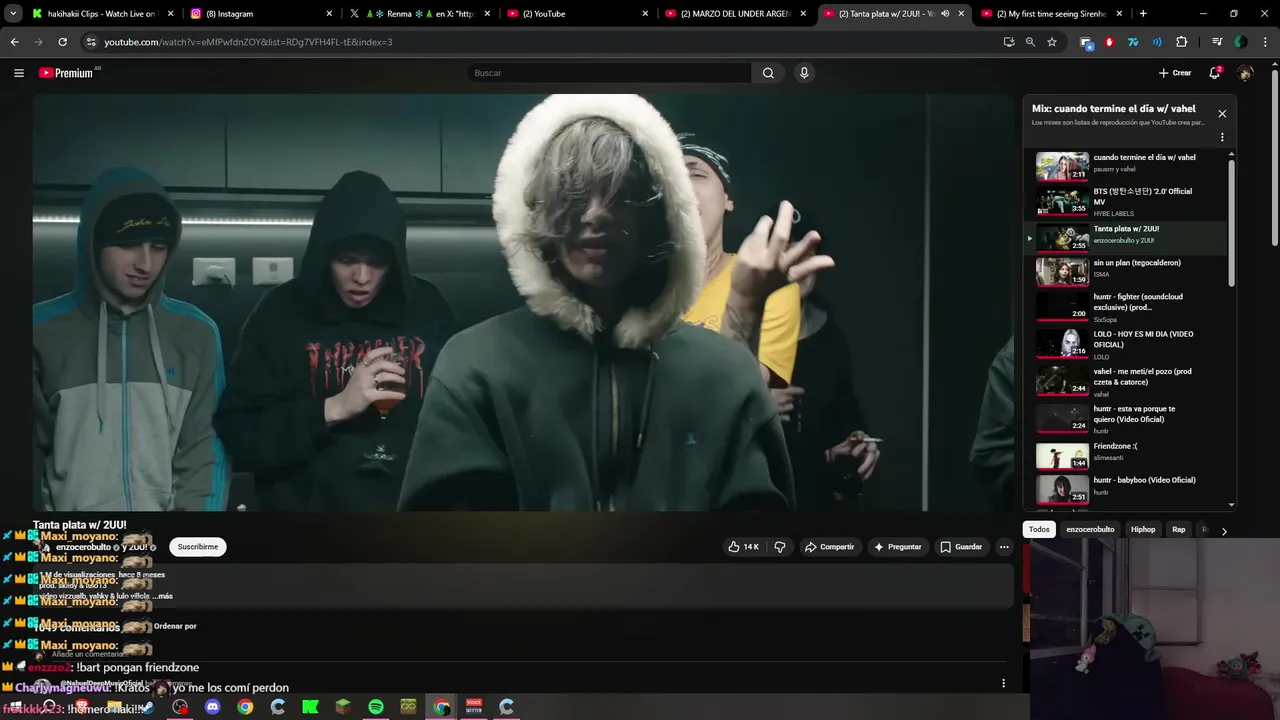Reload the current page
Screen dimensions: 1280x720
[x=62, y=42]
